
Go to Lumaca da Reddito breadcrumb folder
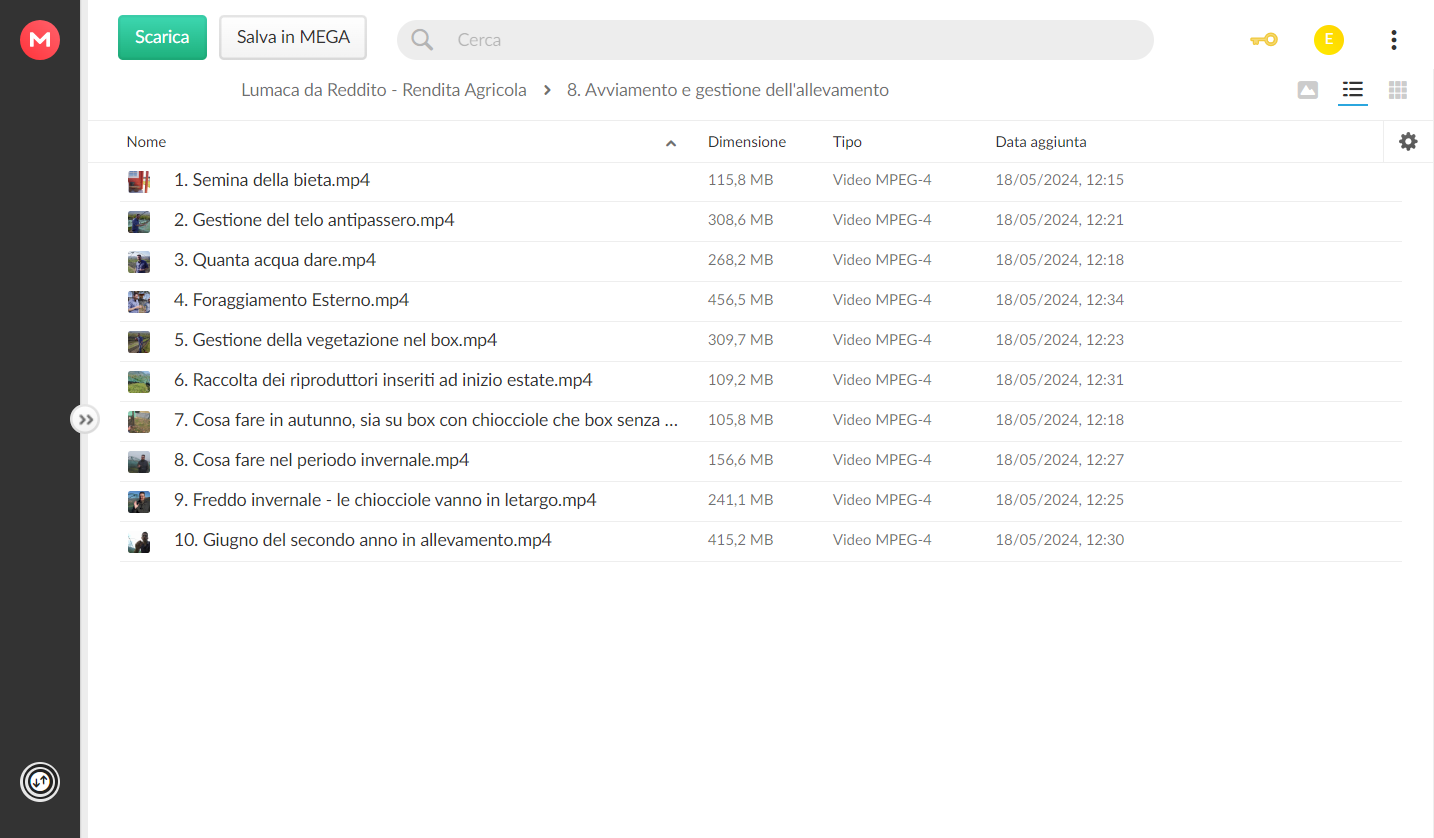click(x=384, y=90)
